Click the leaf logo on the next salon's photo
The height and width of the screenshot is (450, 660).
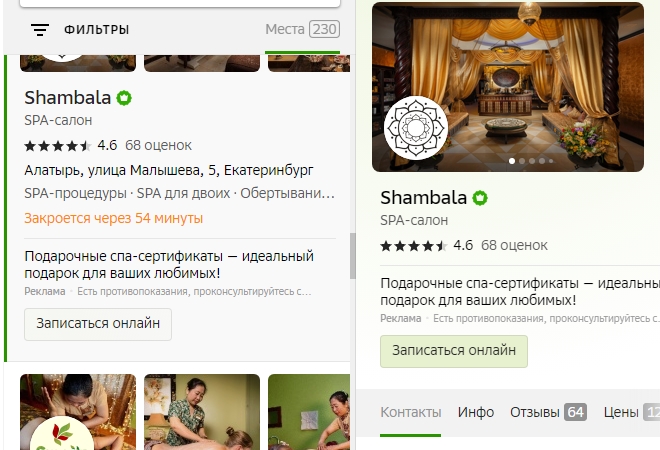(62, 434)
